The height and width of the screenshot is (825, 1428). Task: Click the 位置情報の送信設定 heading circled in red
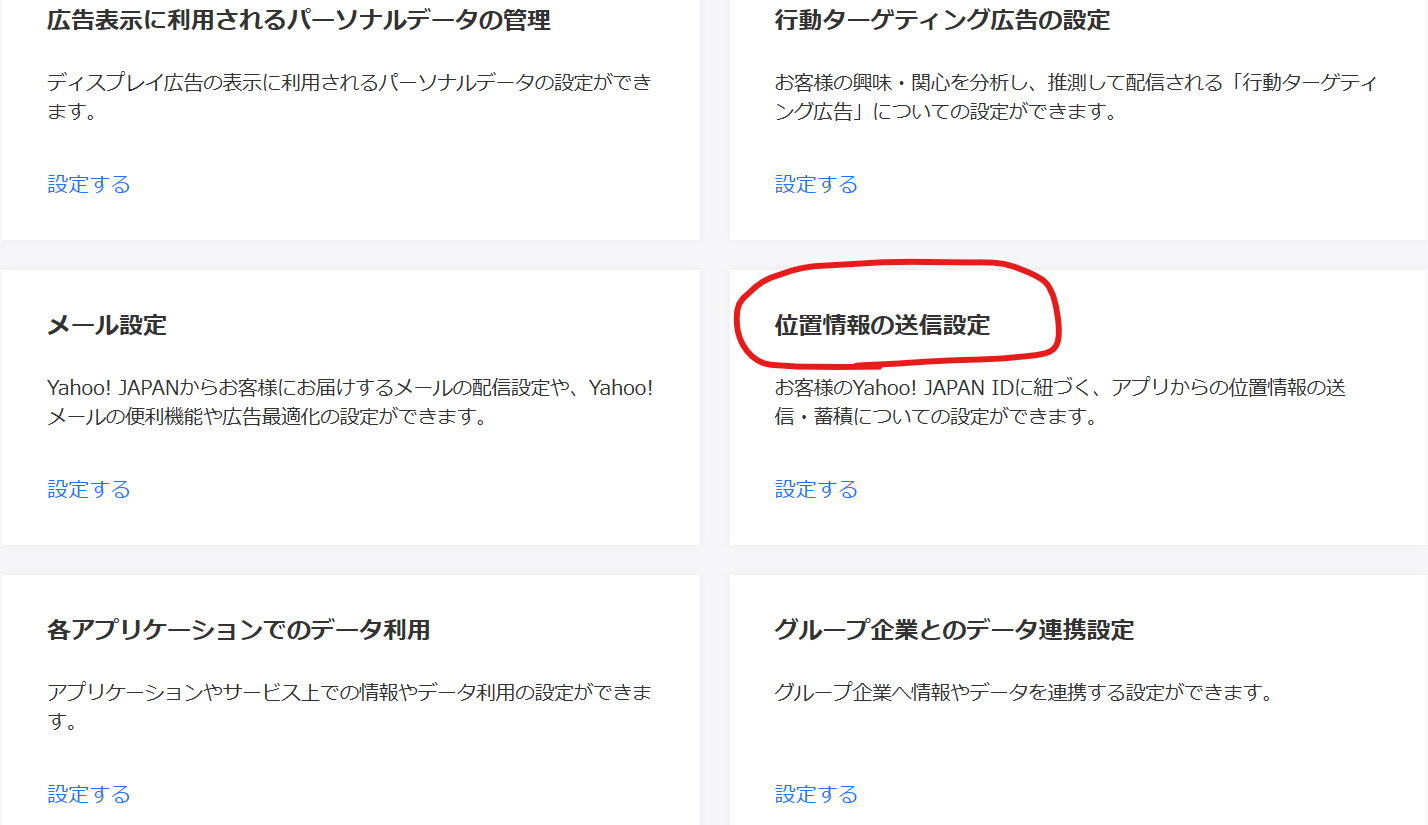882,325
